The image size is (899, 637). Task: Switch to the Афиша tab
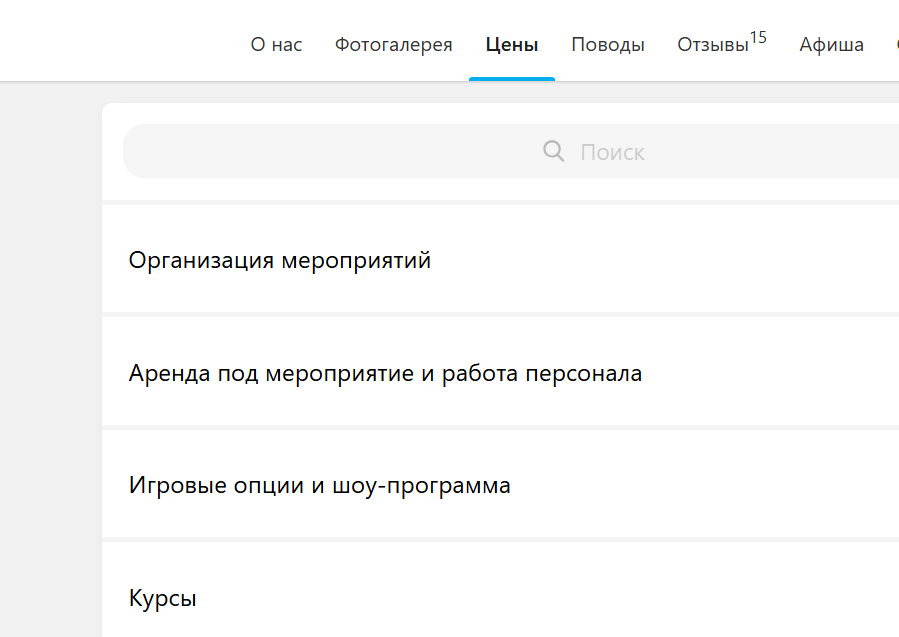[831, 45]
